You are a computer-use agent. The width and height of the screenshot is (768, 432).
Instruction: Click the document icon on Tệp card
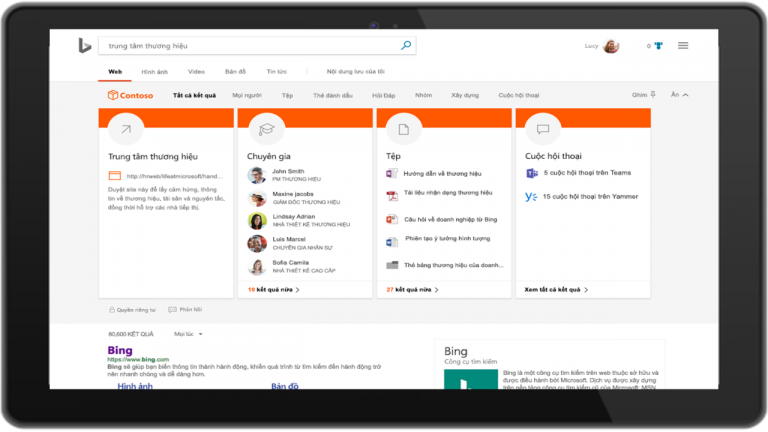tap(404, 129)
